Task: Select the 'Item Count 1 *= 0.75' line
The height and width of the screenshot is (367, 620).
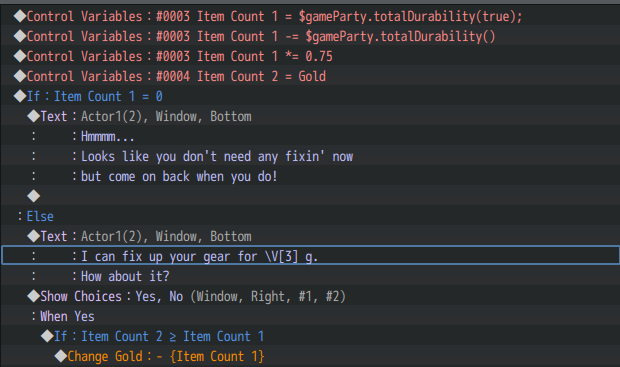Action: 310,56
